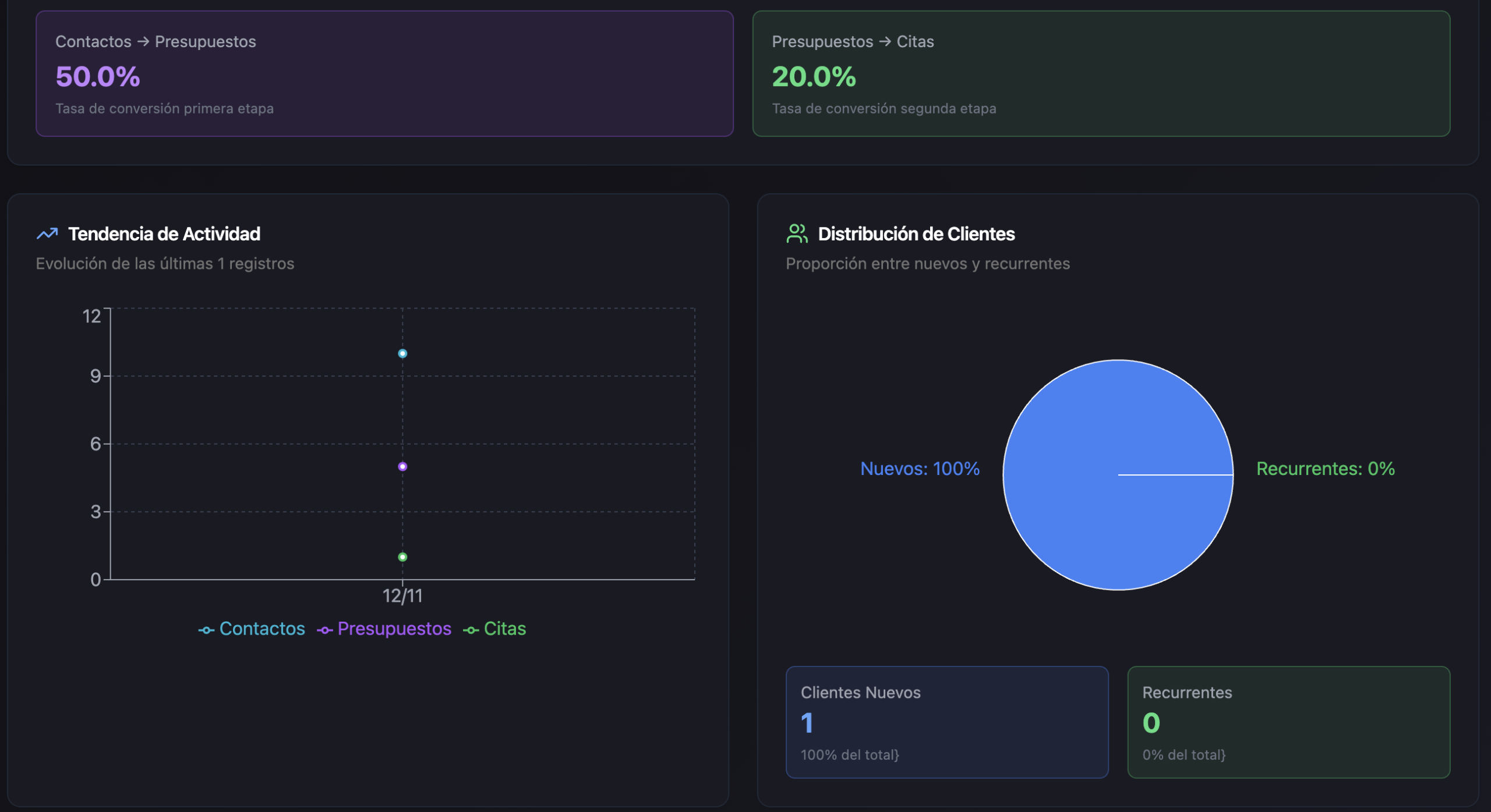Click the users icon beside Distribución de Clientes

797,234
